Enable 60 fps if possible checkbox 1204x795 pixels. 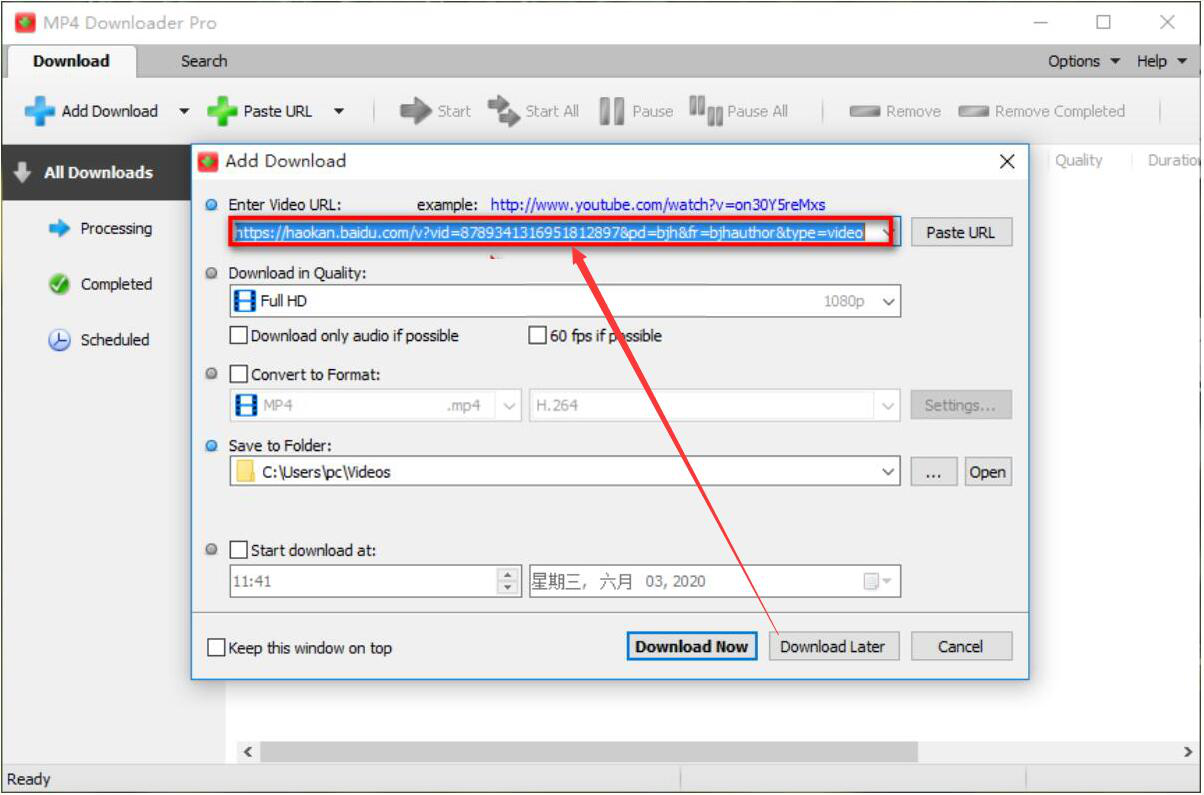[537, 336]
